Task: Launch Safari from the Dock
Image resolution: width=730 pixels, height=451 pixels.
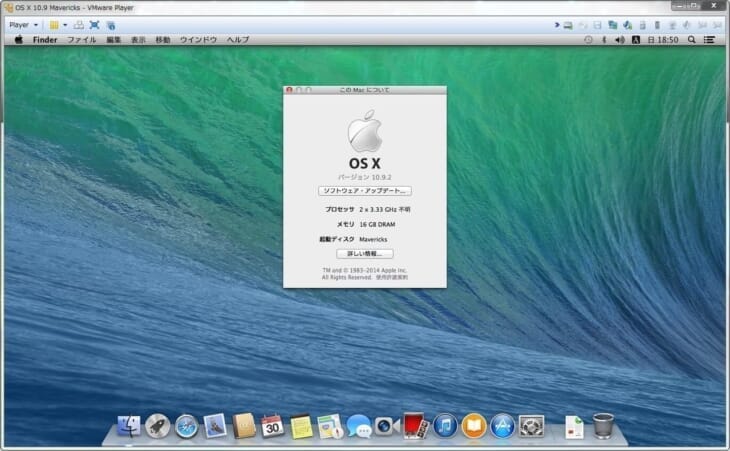Action: click(186, 426)
